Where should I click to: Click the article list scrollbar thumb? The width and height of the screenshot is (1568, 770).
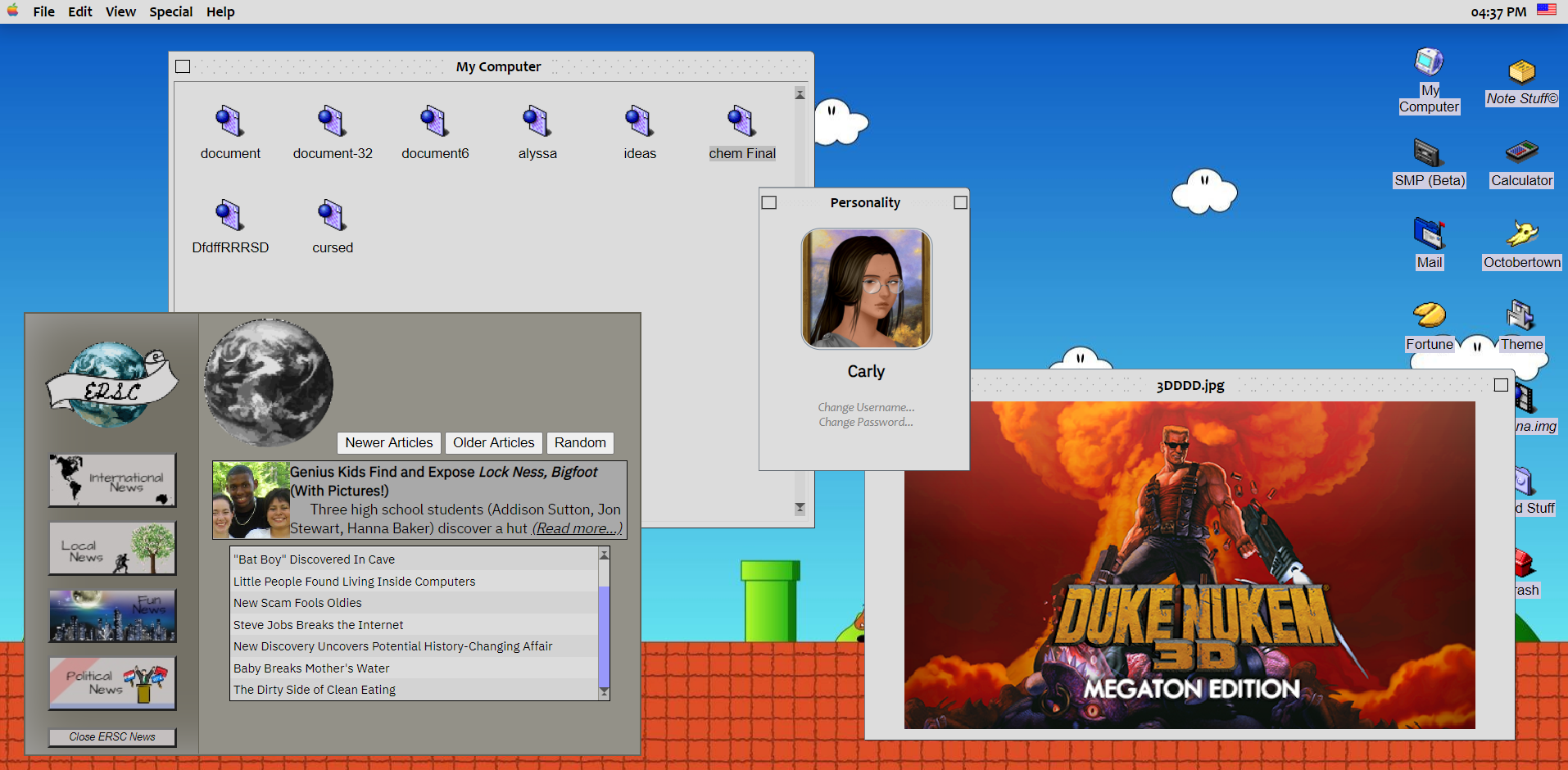605,636
